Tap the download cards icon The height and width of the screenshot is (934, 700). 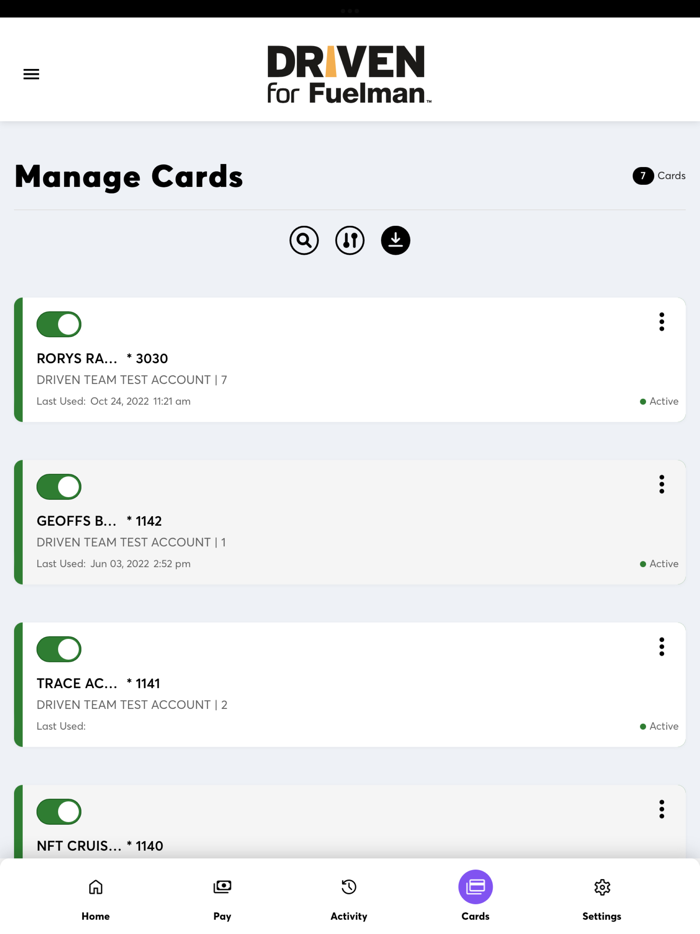(x=396, y=240)
